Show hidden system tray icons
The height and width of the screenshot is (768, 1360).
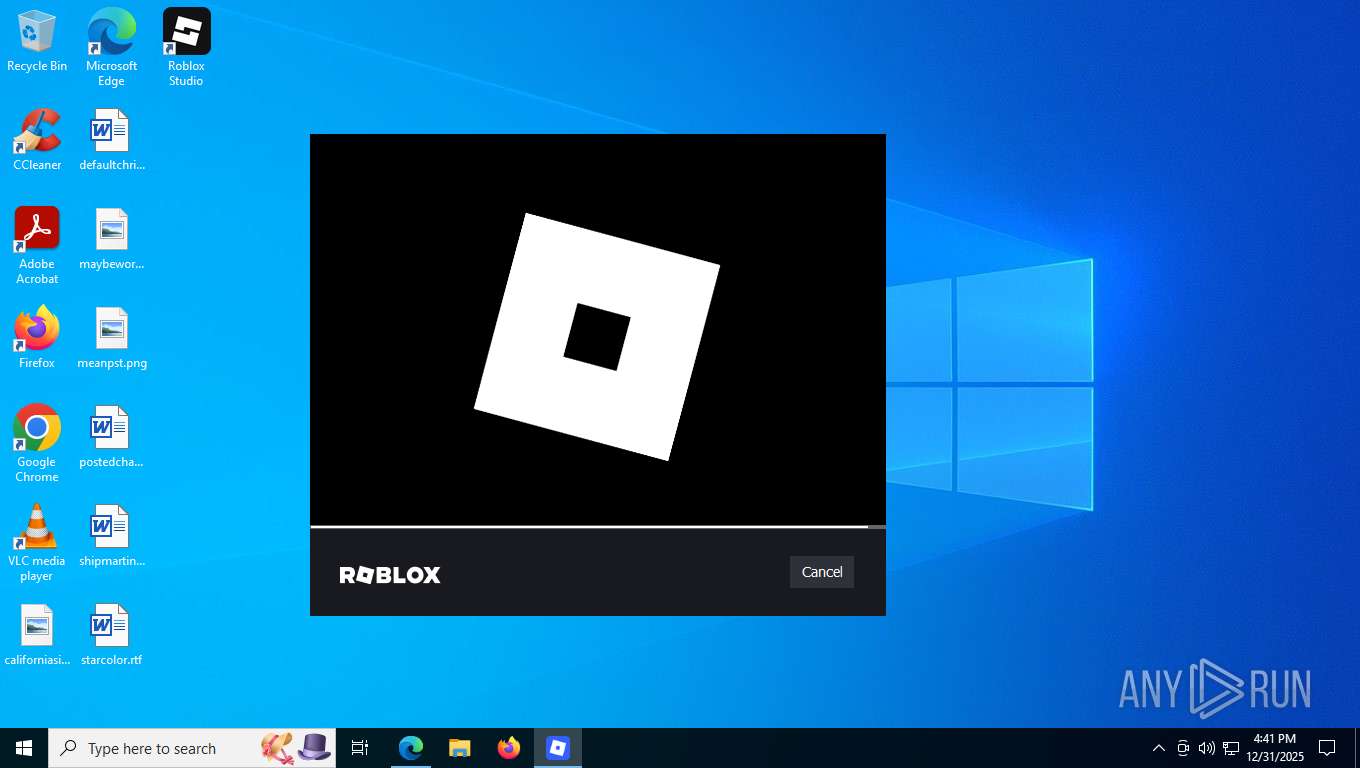click(1159, 748)
